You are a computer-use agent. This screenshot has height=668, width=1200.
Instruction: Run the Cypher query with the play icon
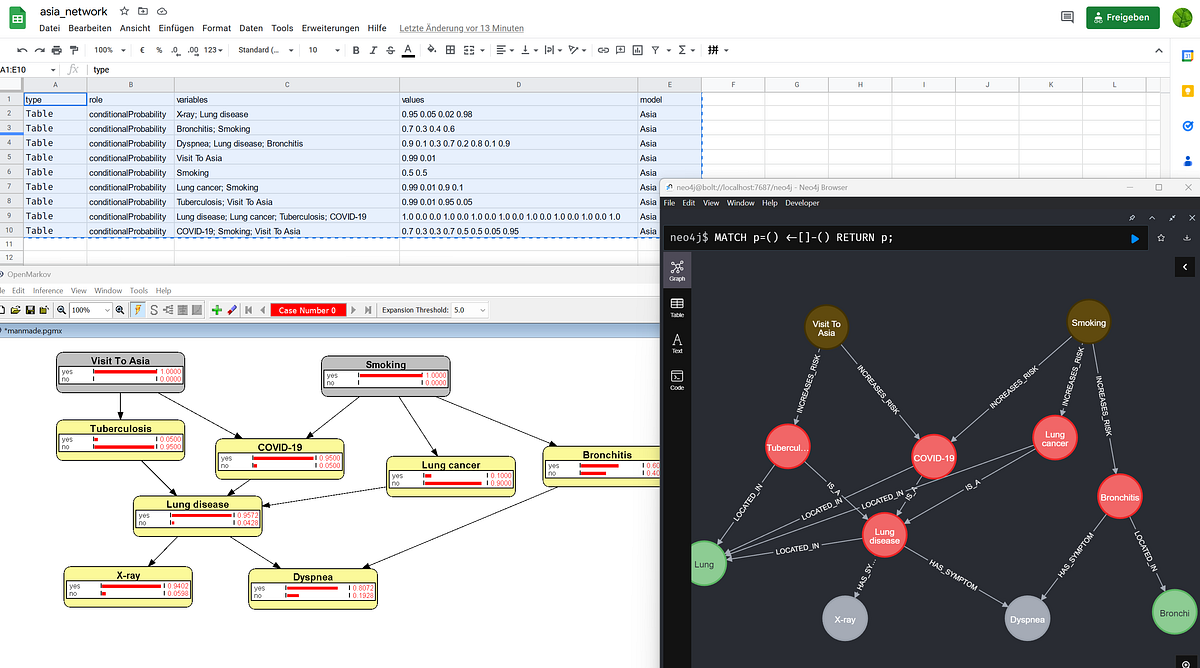point(1134,238)
